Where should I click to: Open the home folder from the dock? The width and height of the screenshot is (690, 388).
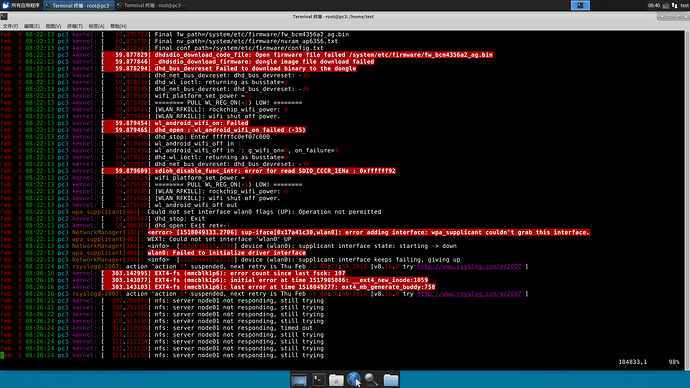click(x=336, y=380)
